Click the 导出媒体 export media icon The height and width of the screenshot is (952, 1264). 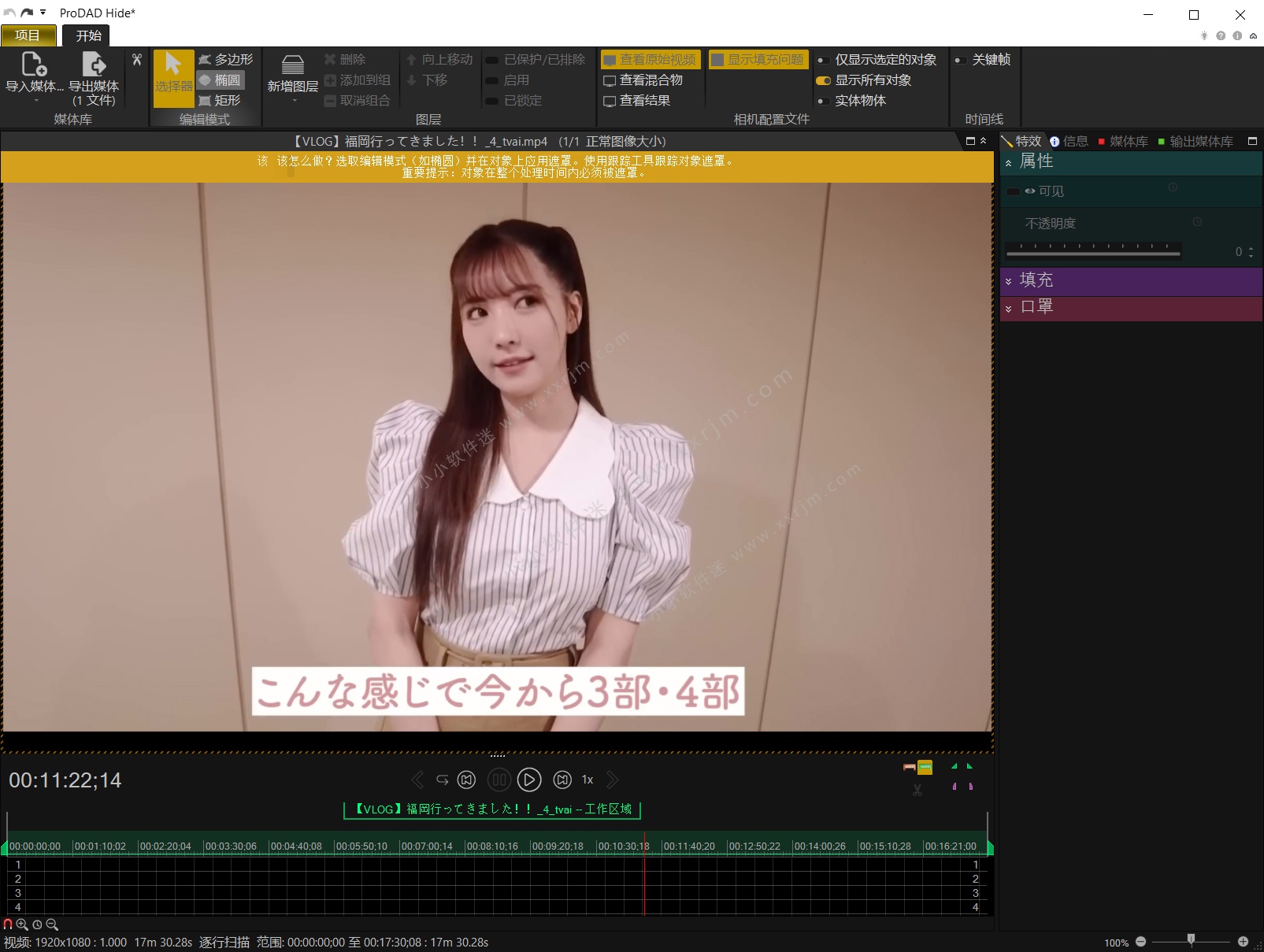94,65
